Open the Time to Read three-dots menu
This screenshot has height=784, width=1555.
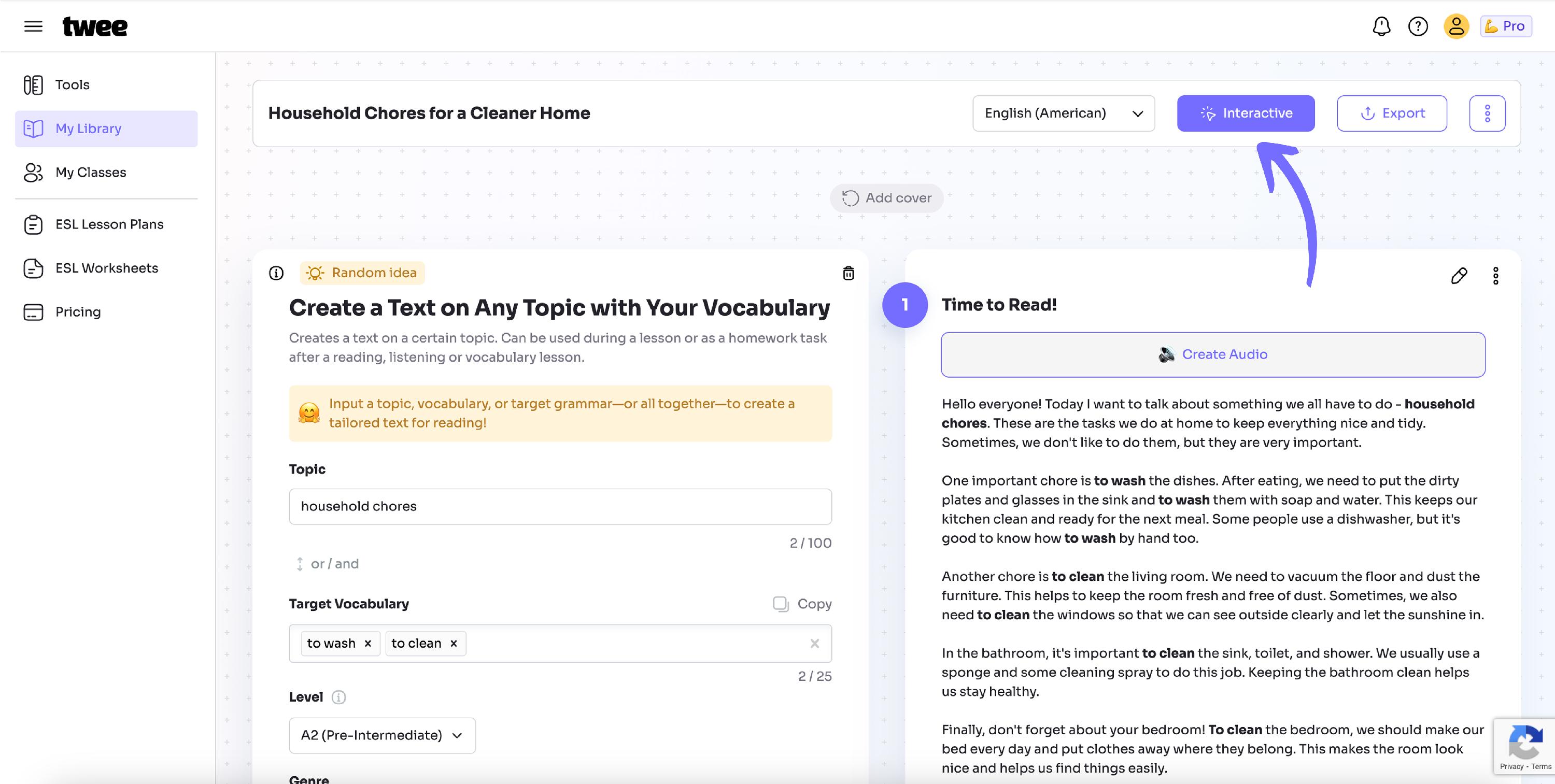coord(1495,276)
